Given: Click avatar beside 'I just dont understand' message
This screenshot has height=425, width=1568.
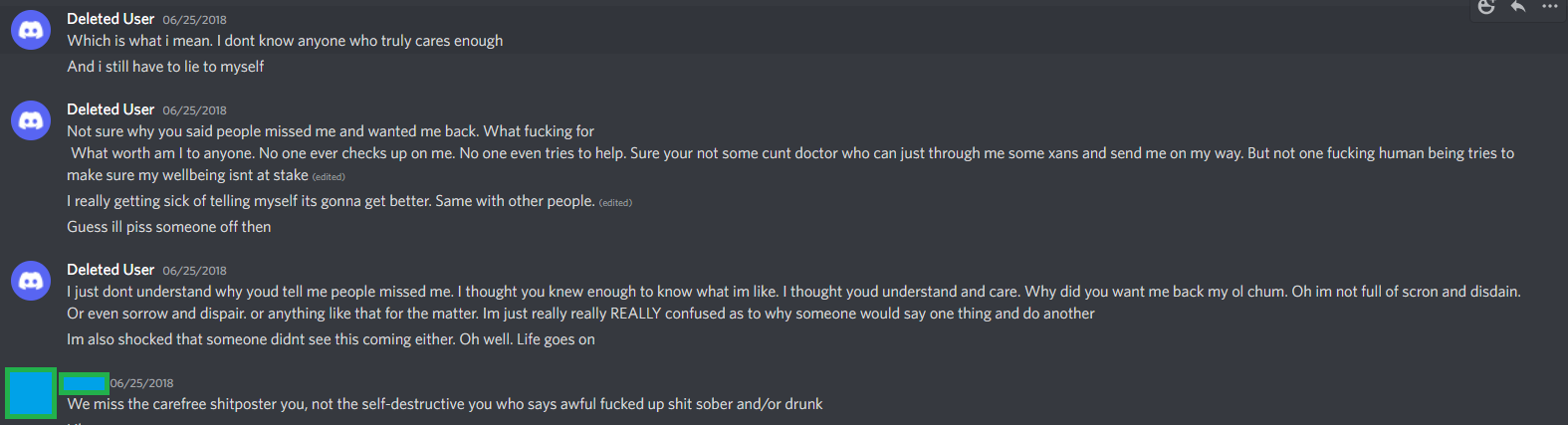Looking at the screenshot, I should pos(31,281).
